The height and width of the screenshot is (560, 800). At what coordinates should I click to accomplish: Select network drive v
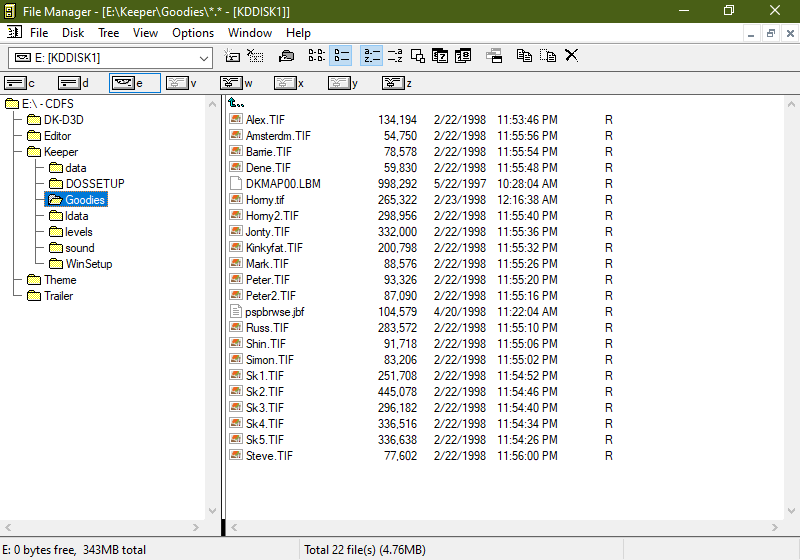pos(182,83)
